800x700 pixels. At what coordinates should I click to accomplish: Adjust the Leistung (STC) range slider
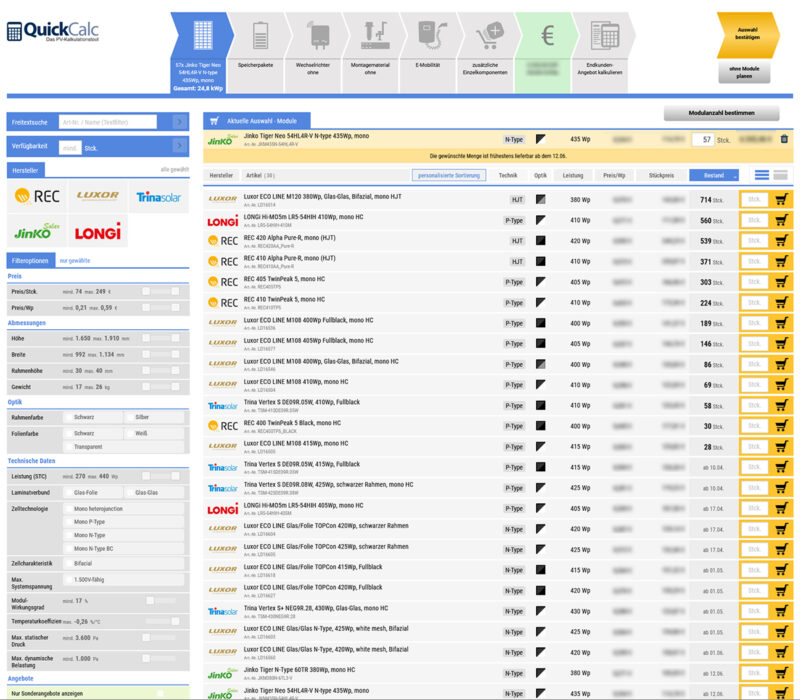click(160, 476)
